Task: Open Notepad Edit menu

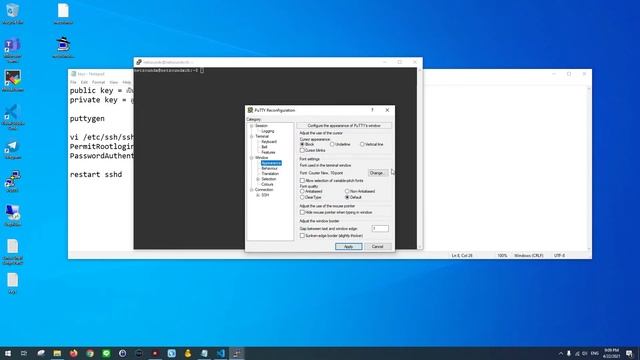Action: 84,82
